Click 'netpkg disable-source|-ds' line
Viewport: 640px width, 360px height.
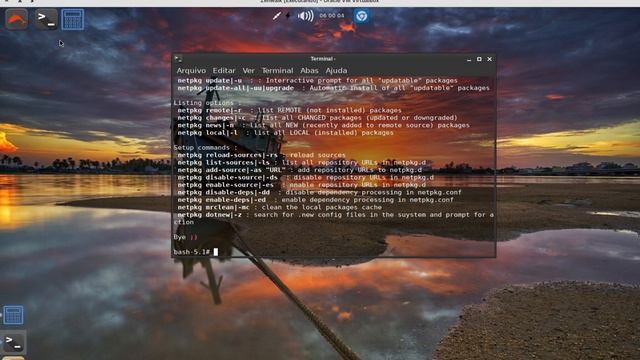[306, 178]
